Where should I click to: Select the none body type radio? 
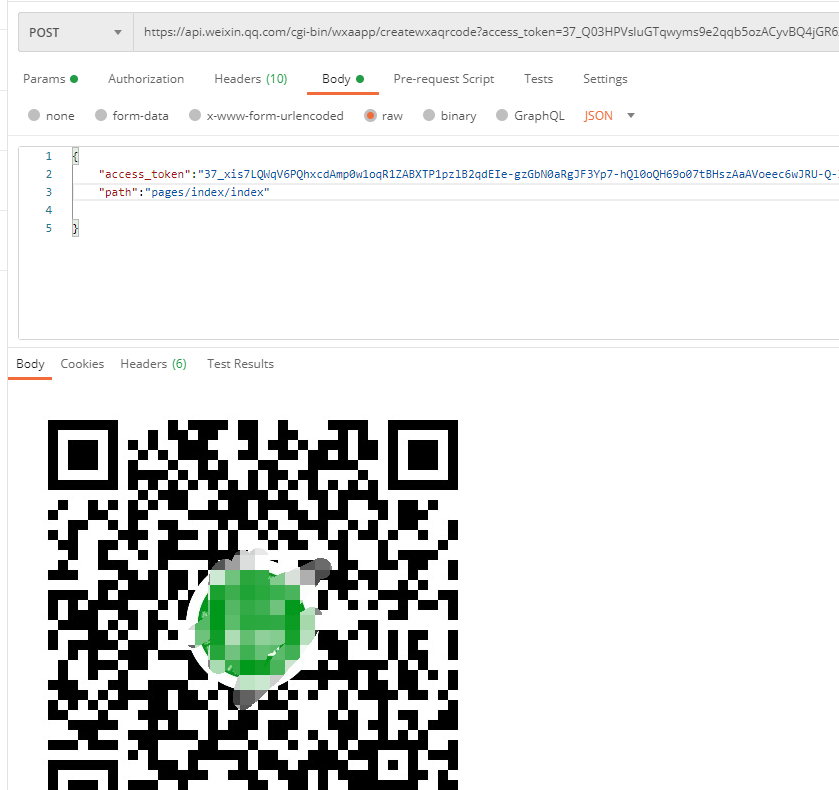click(34, 116)
